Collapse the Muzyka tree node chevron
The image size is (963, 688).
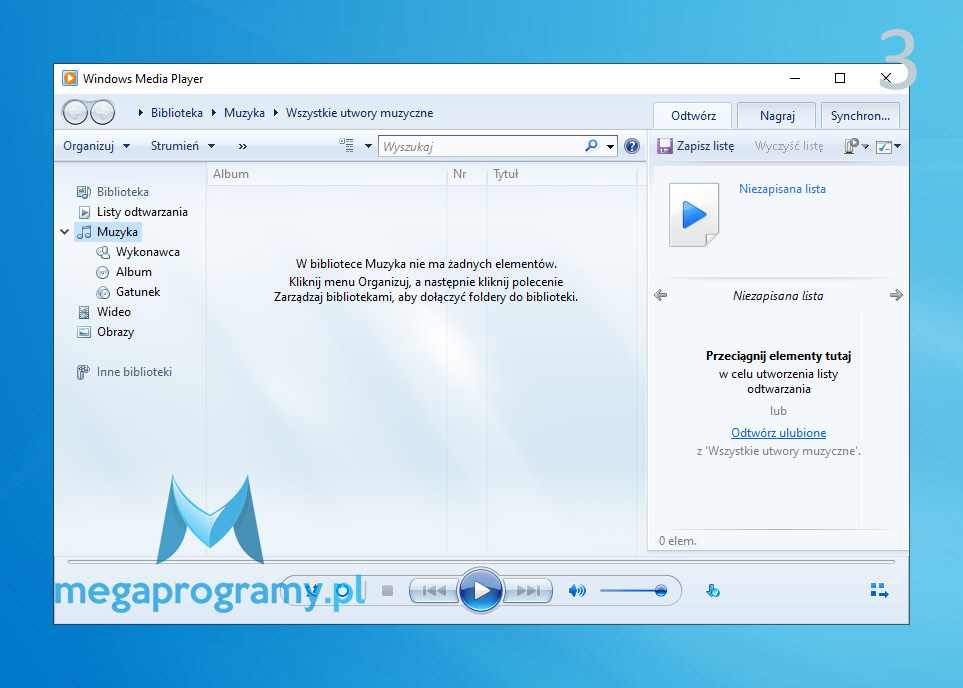64,232
